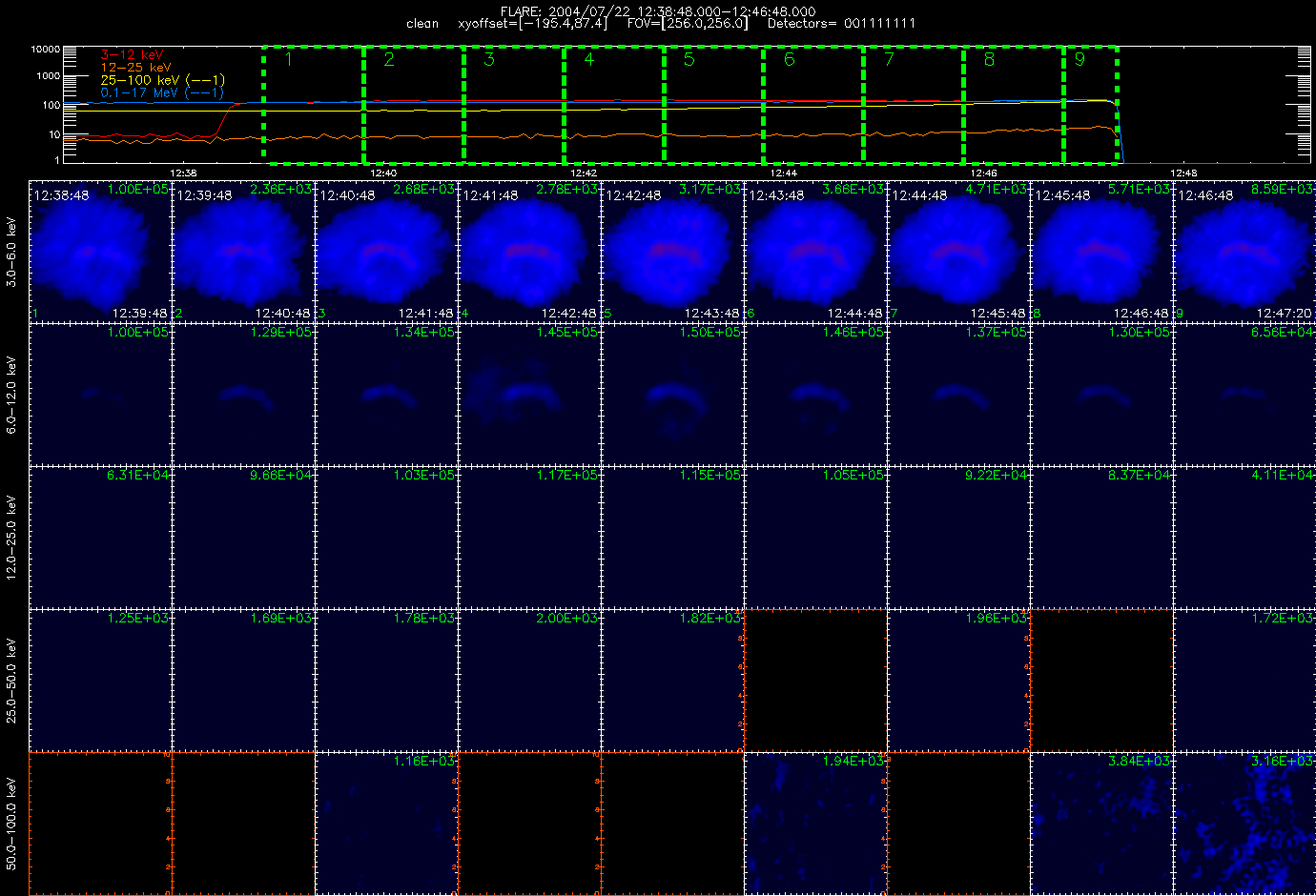Click the peak value 6.56E+04
Screen dimensions: 1316x896
[1283, 333]
